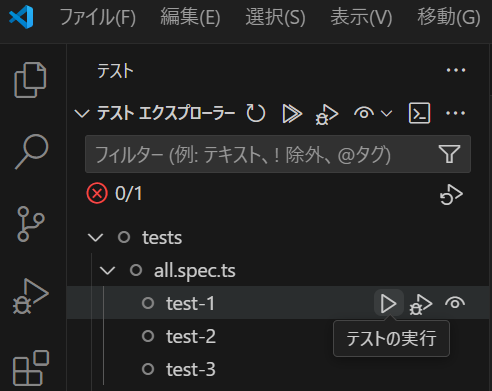Refresh tests in Test Explorer header
Viewport: 492px width, 391px height.
(x=256, y=113)
